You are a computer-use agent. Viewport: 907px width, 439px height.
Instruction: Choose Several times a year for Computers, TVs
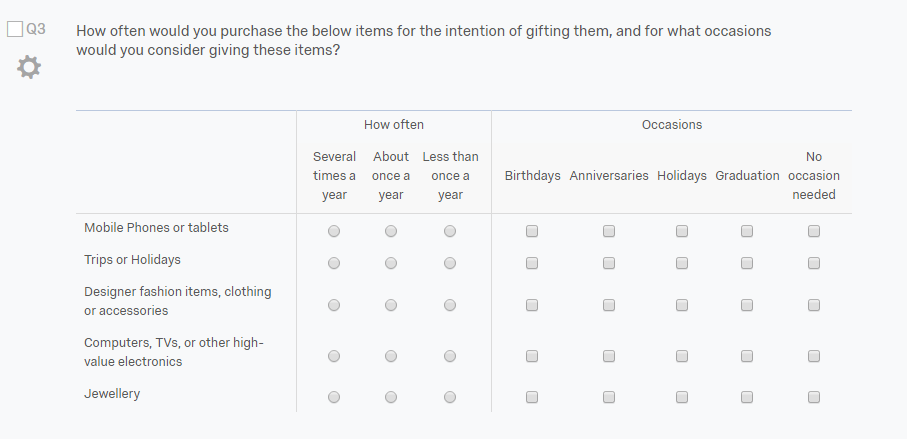[334, 356]
